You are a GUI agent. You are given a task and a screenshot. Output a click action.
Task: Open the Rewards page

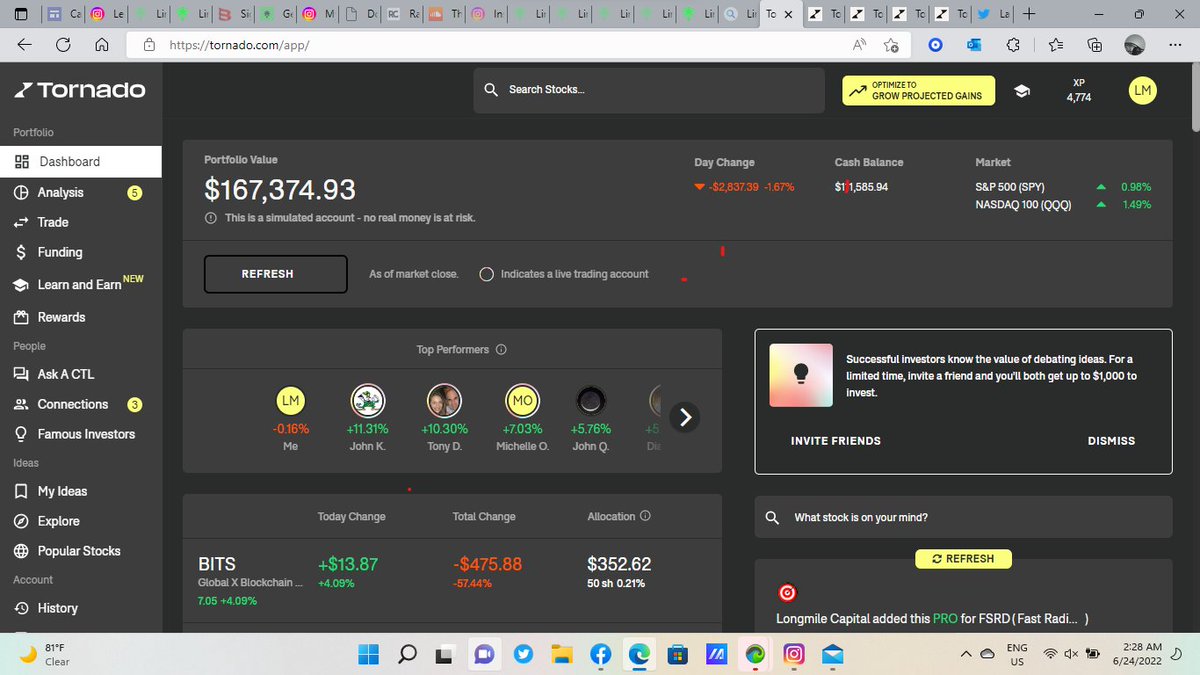click(x=60, y=317)
